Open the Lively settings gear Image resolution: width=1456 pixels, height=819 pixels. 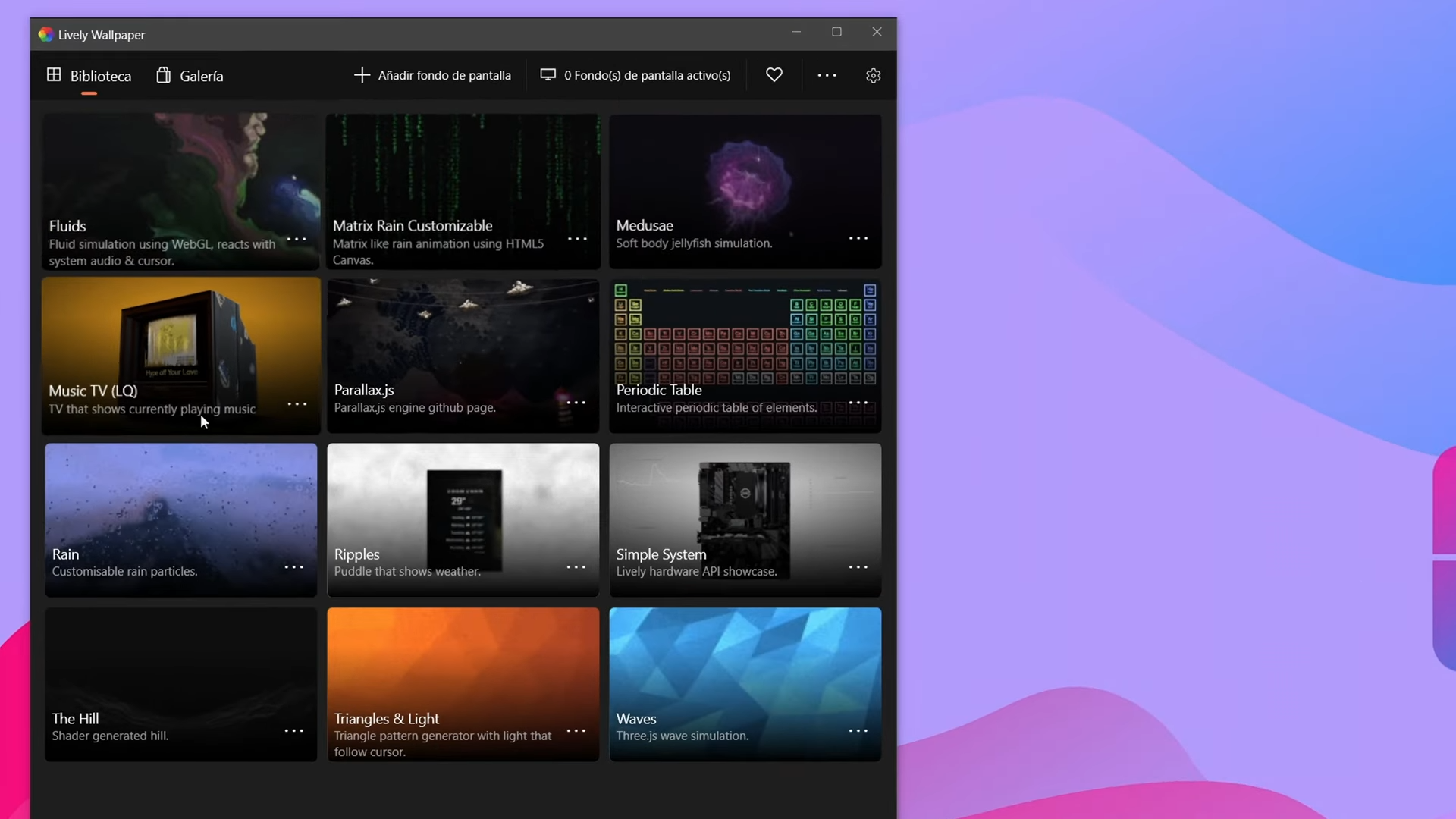point(873,75)
